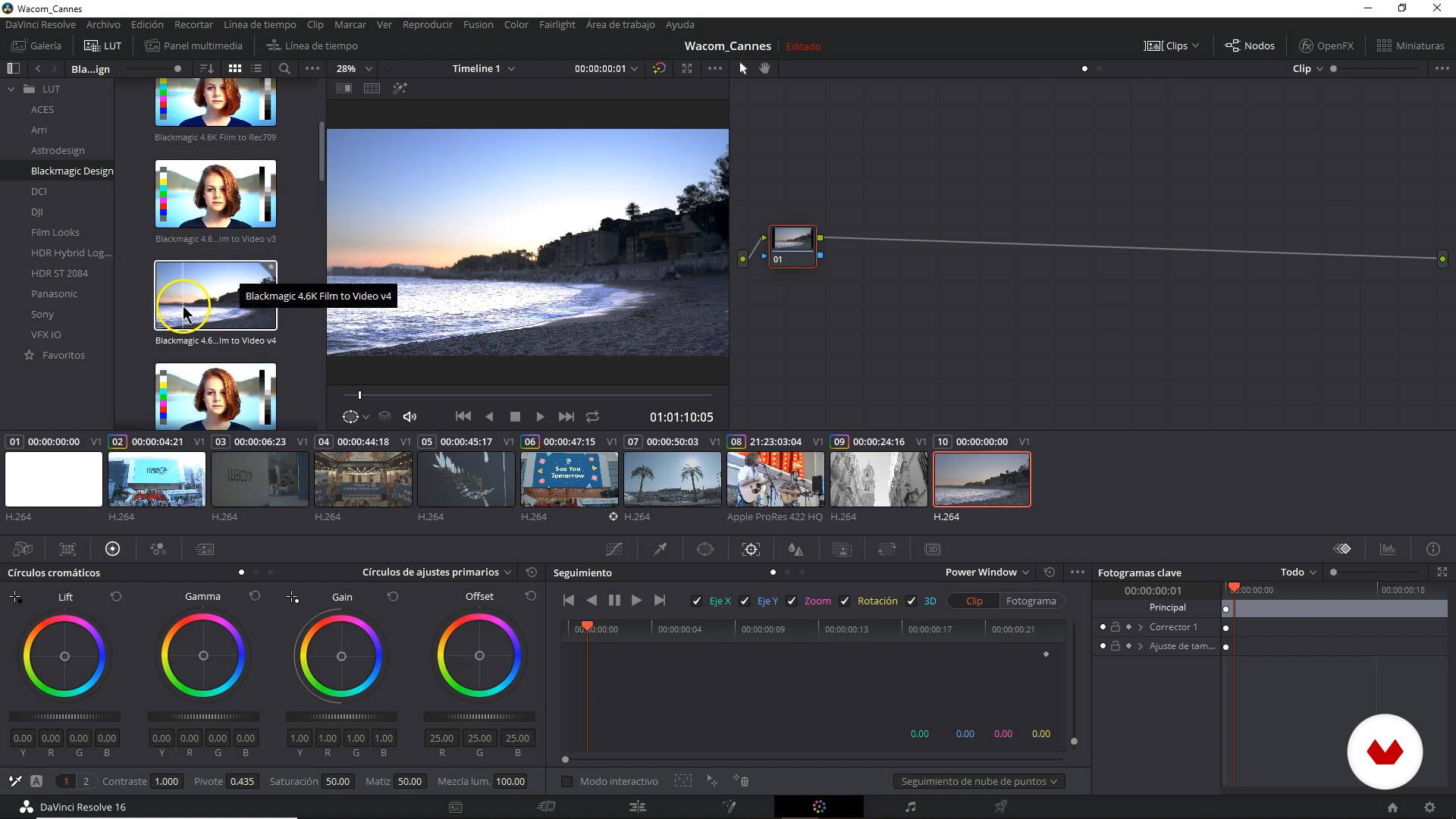
Task: Open the Panel multimedia button
Action: coord(193,45)
